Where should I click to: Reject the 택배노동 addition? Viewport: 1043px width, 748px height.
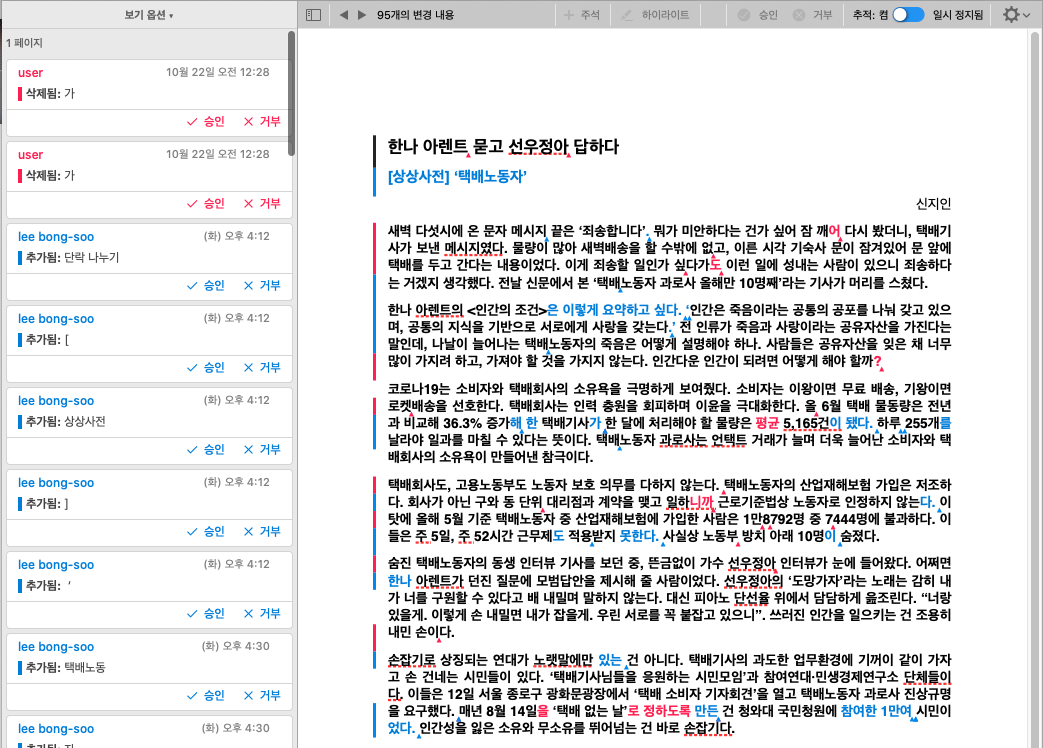(262, 695)
